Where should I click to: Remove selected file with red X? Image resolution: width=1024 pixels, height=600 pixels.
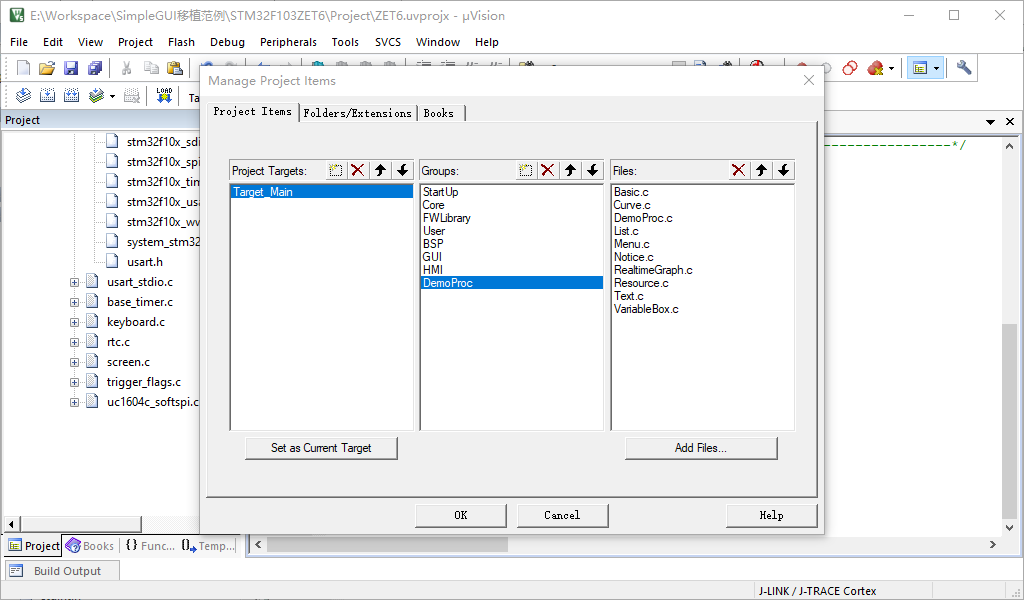(x=739, y=170)
